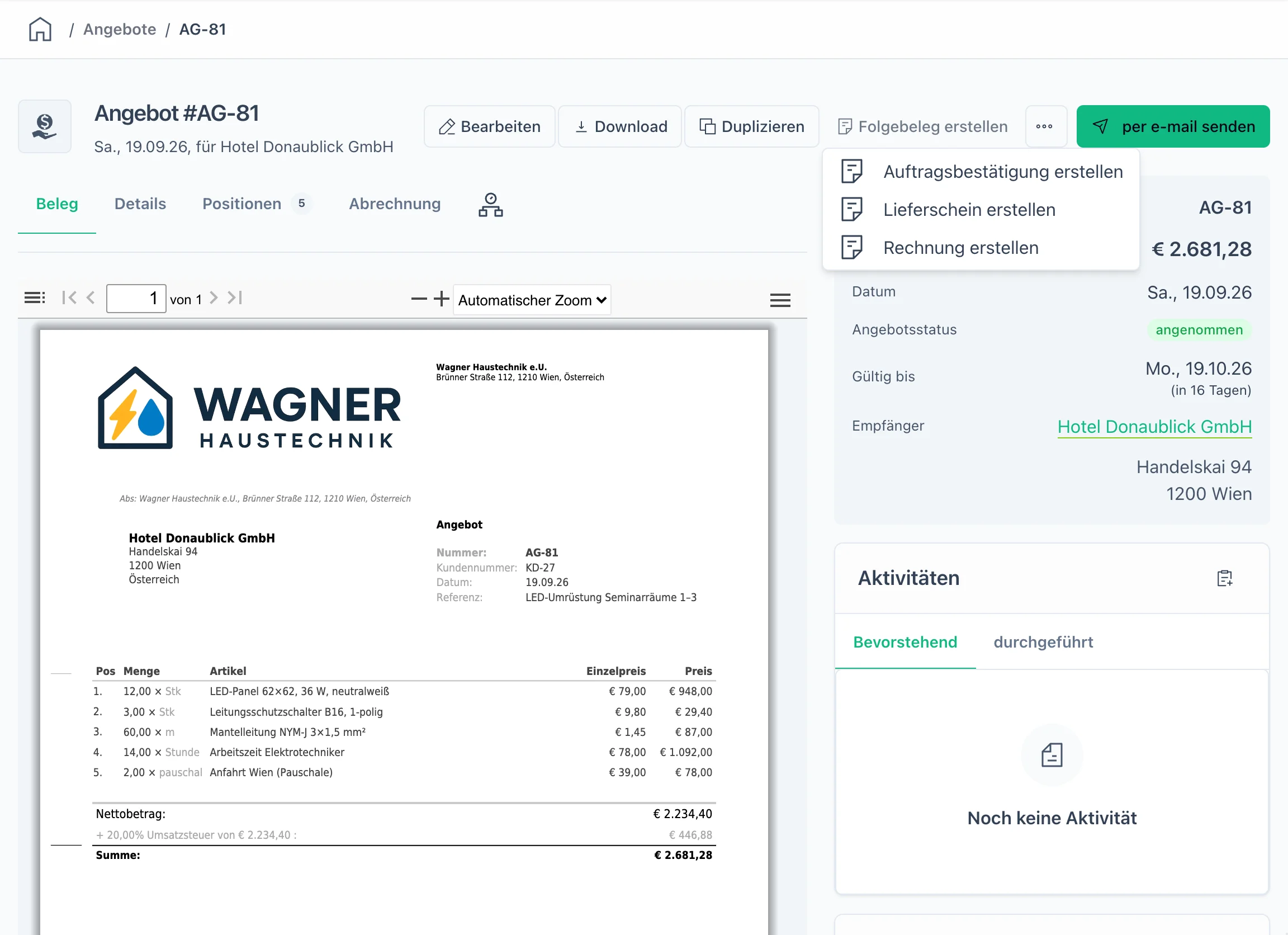The image size is (1288, 935).
Task: Jump to first PDF page
Action: click(x=69, y=297)
